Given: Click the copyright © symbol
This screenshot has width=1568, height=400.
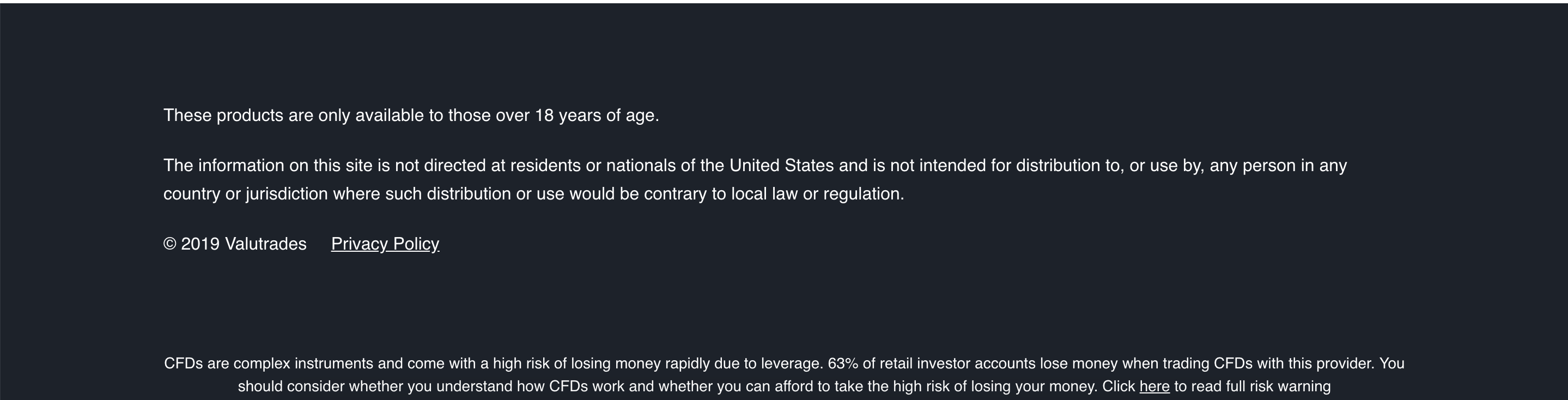Looking at the screenshot, I should (170, 244).
